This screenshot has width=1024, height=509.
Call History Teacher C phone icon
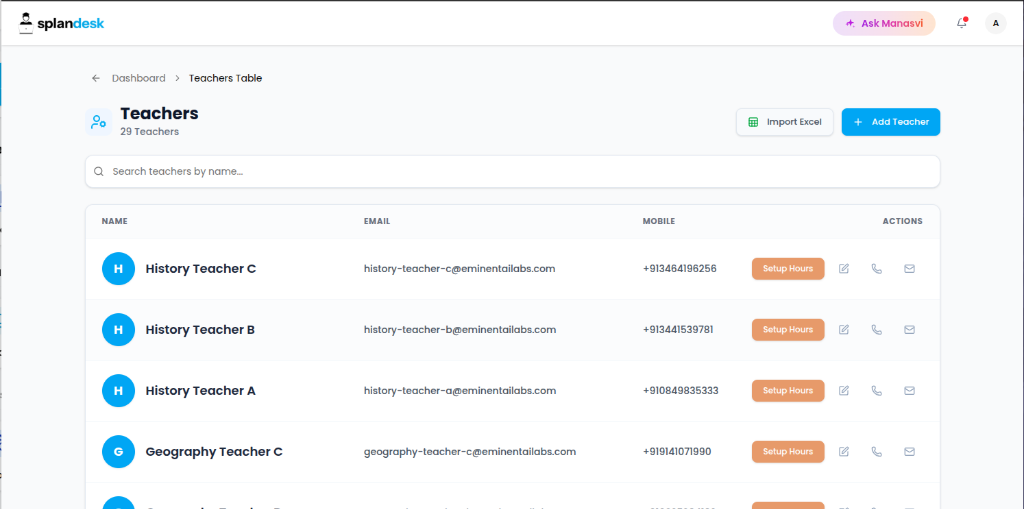[876, 269]
